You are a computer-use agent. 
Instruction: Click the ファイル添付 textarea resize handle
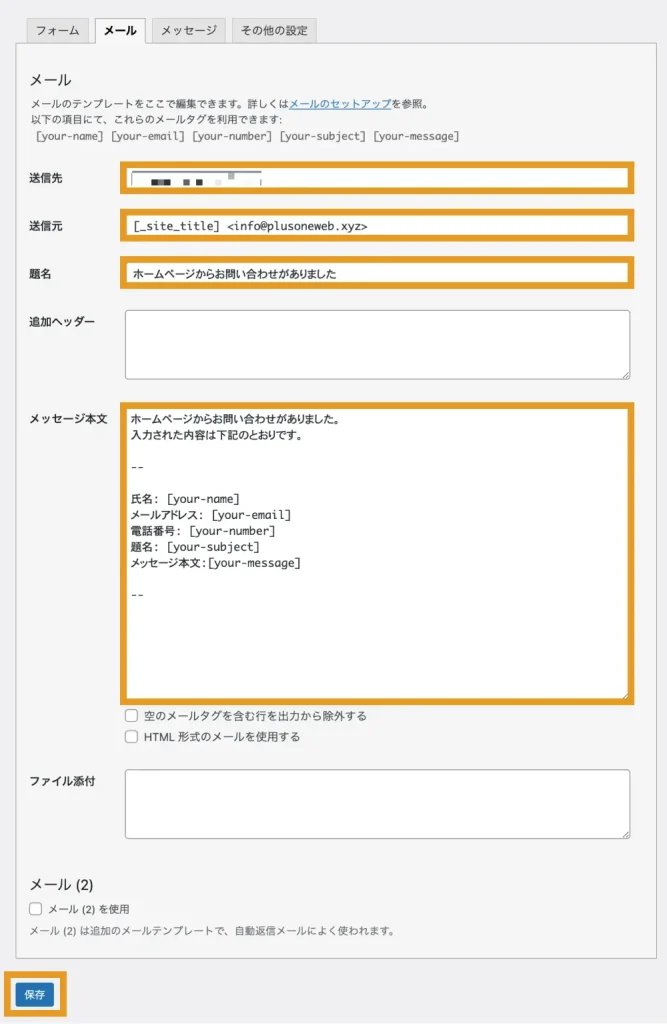625,833
